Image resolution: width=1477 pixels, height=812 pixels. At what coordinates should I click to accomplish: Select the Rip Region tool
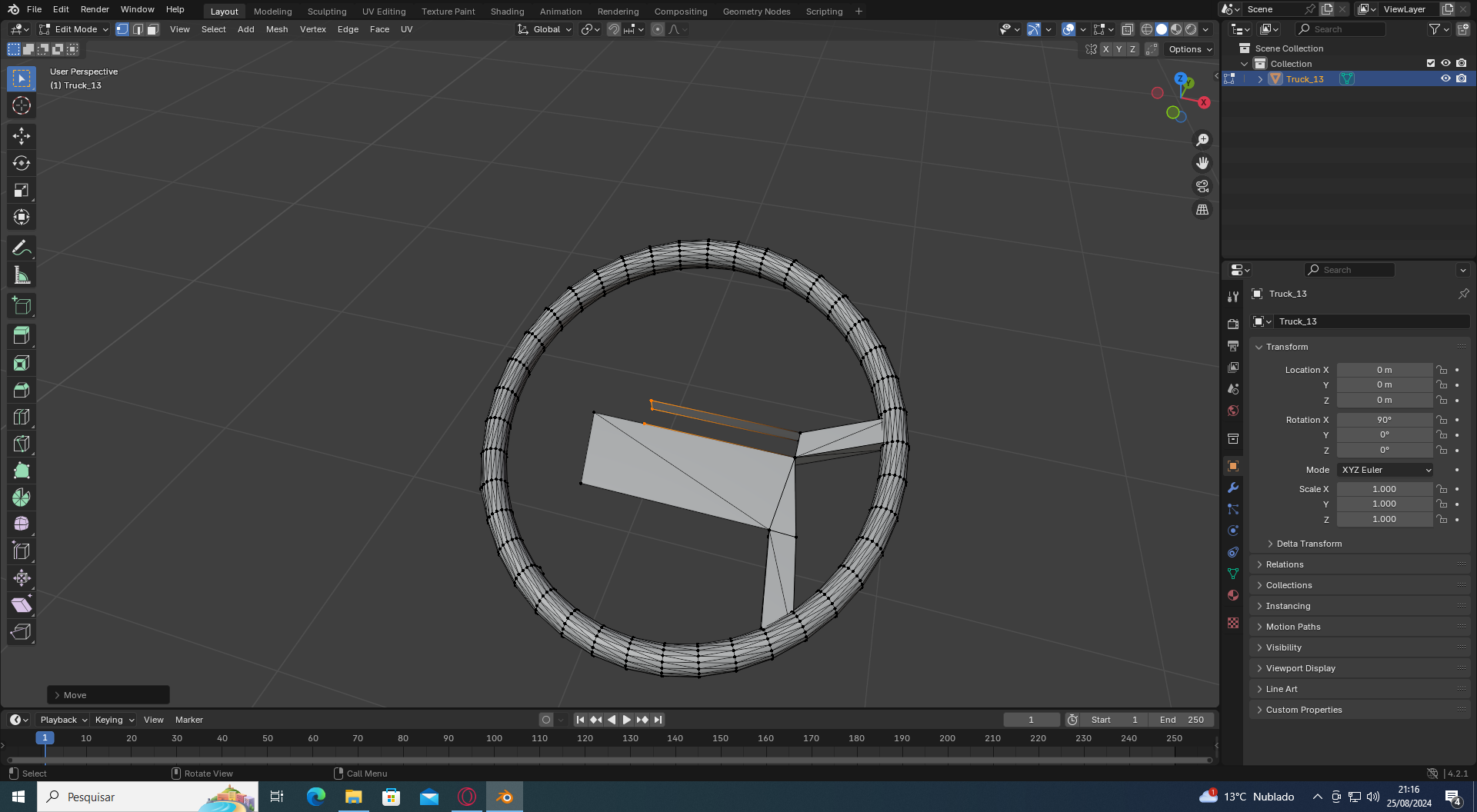pyautogui.click(x=22, y=631)
